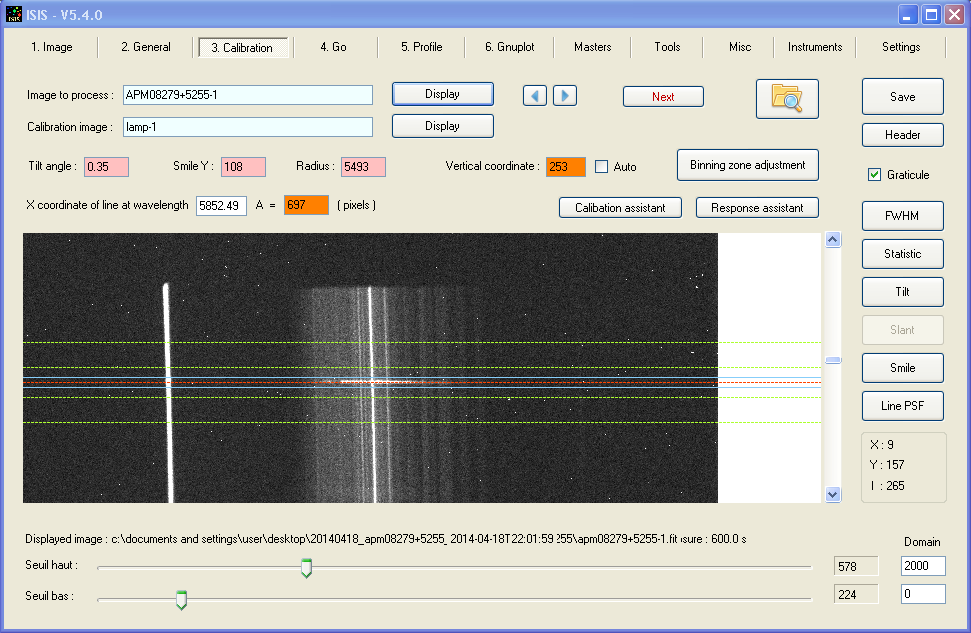Open the Masters tab
The width and height of the screenshot is (971, 633).
pos(593,47)
